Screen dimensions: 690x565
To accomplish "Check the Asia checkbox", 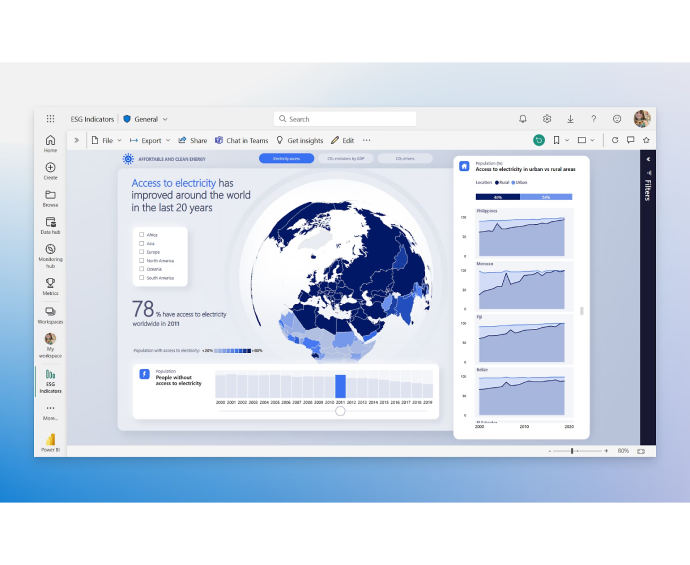I will click(141, 243).
